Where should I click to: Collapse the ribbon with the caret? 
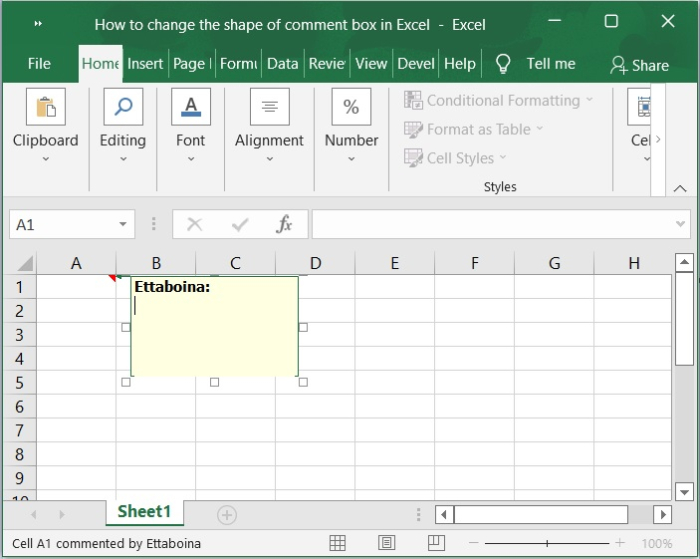click(680, 189)
